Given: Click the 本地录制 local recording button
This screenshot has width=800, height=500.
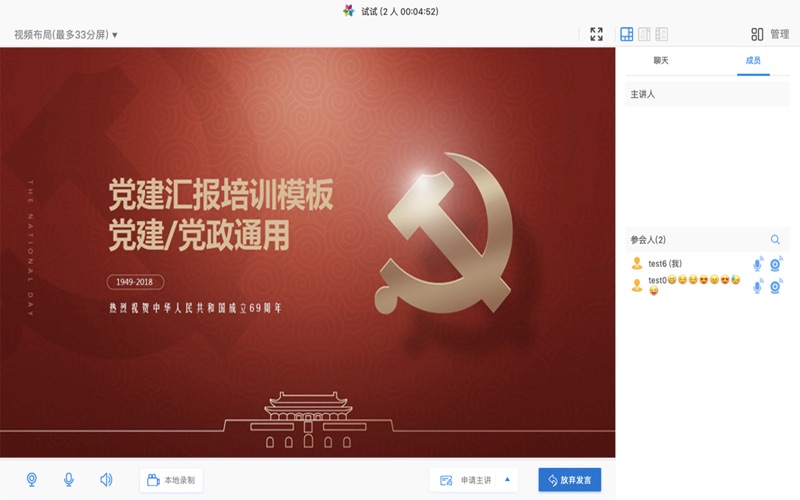Looking at the screenshot, I should pos(171,480).
